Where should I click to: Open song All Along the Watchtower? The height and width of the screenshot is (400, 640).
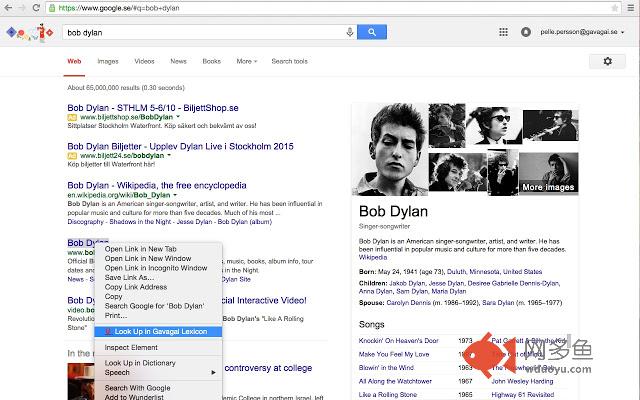pyautogui.click(x=395, y=381)
